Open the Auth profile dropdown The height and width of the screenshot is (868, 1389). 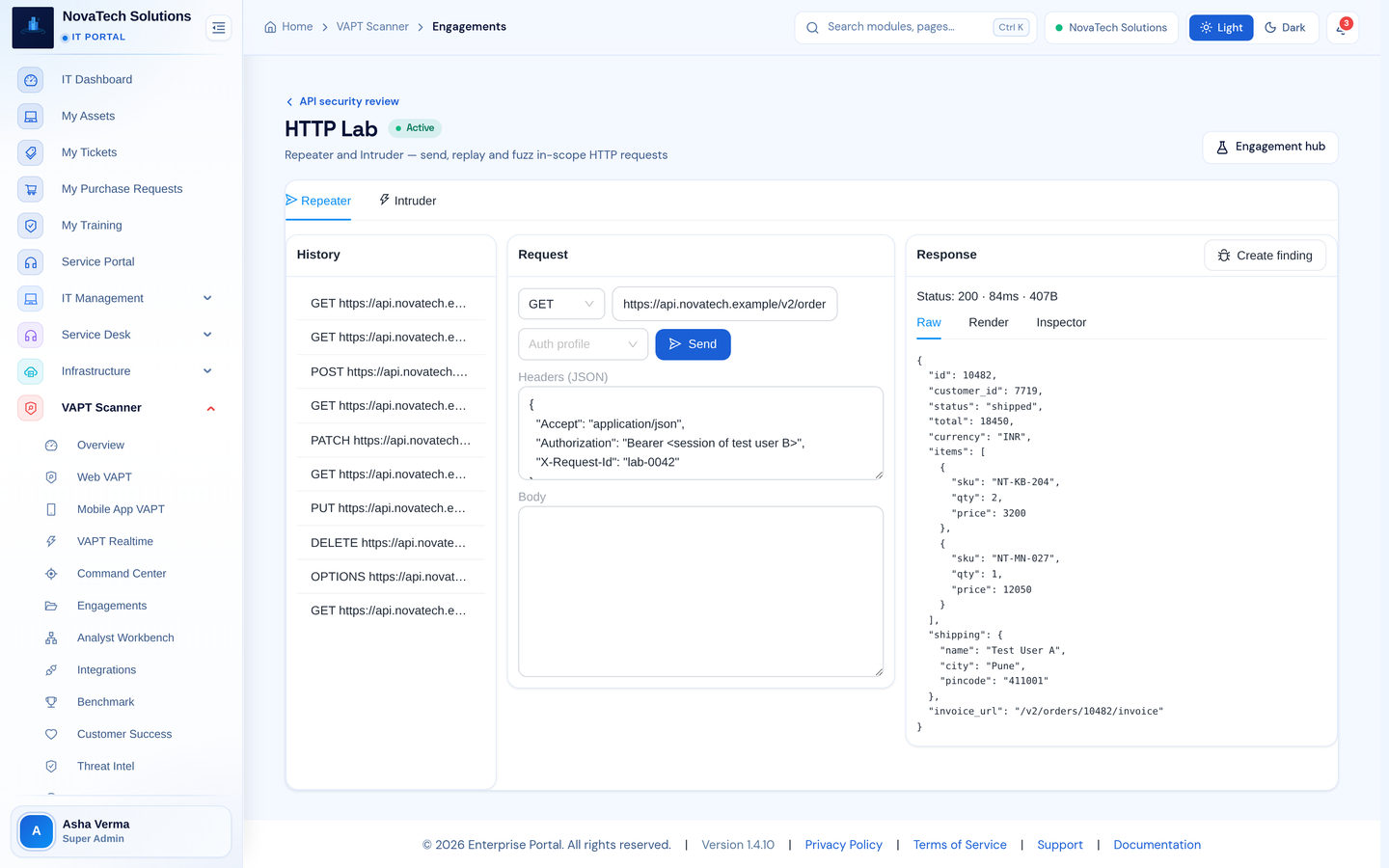[583, 344]
